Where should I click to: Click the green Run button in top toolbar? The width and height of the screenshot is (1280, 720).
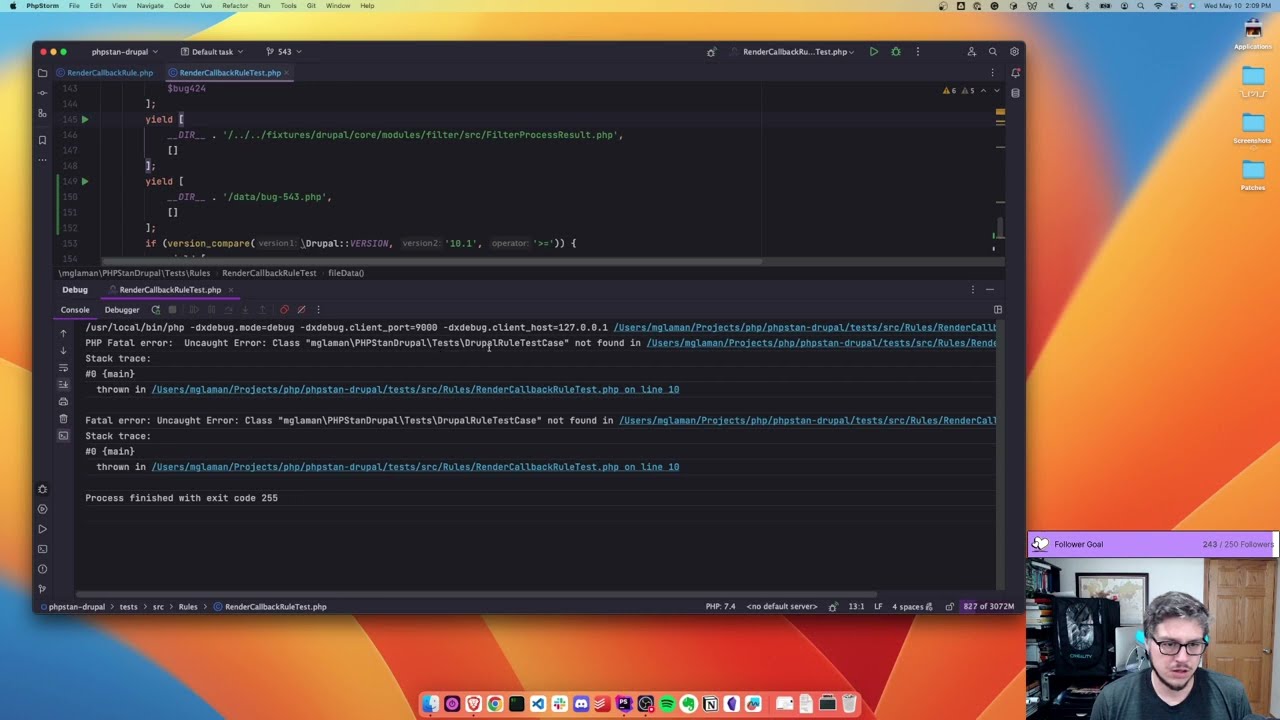pos(874,52)
